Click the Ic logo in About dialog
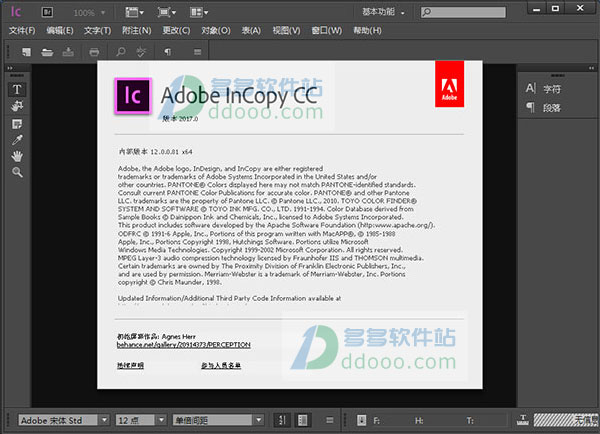Viewport: 600px width, 434px height. click(x=133, y=96)
